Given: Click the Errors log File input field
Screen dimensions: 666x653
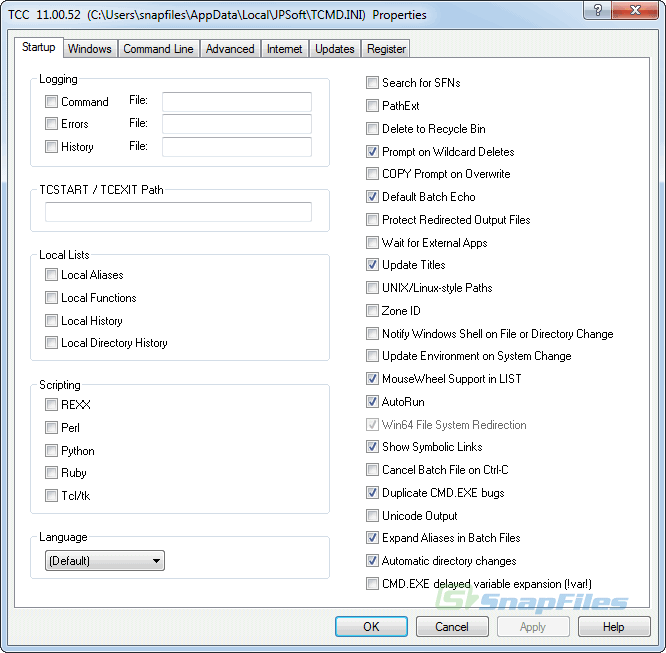Looking at the screenshot, I should (x=237, y=124).
